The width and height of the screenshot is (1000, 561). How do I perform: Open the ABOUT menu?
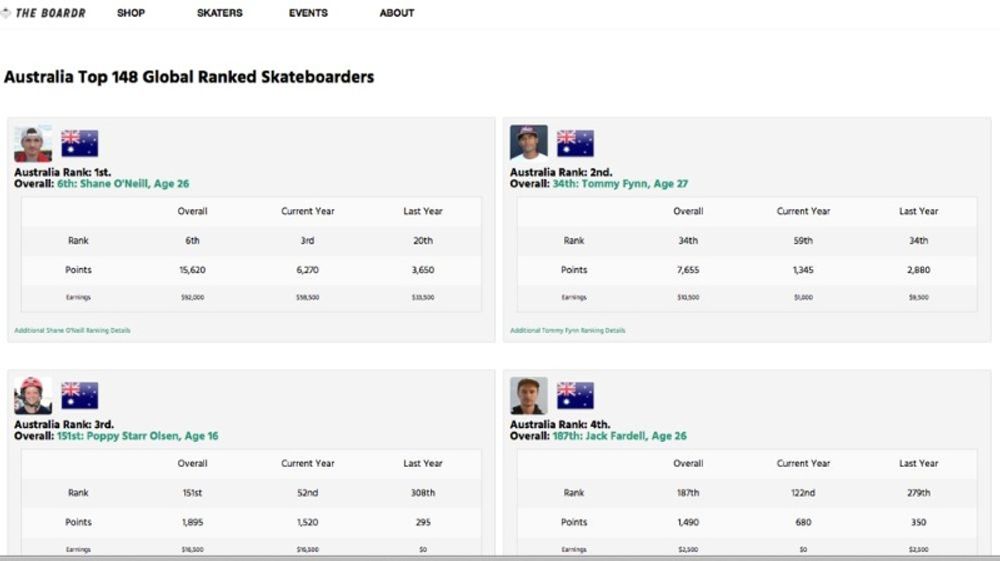point(397,13)
